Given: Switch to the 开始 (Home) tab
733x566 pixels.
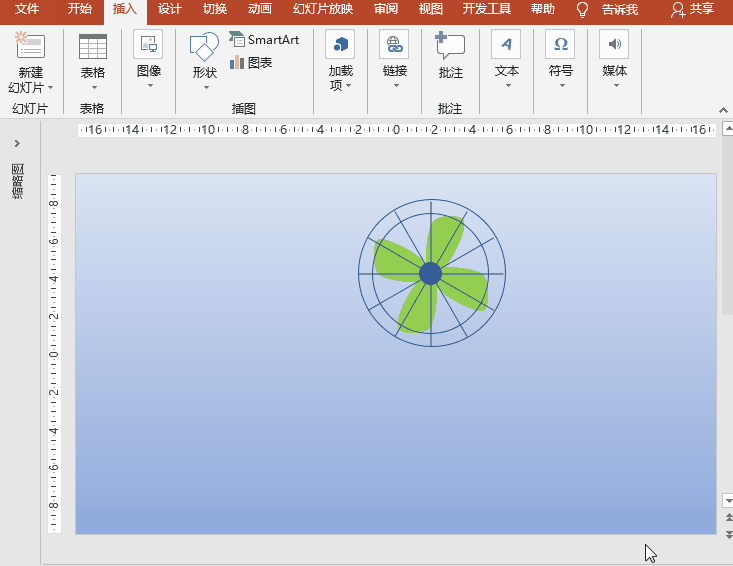Looking at the screenshot, I should point(79,9).
